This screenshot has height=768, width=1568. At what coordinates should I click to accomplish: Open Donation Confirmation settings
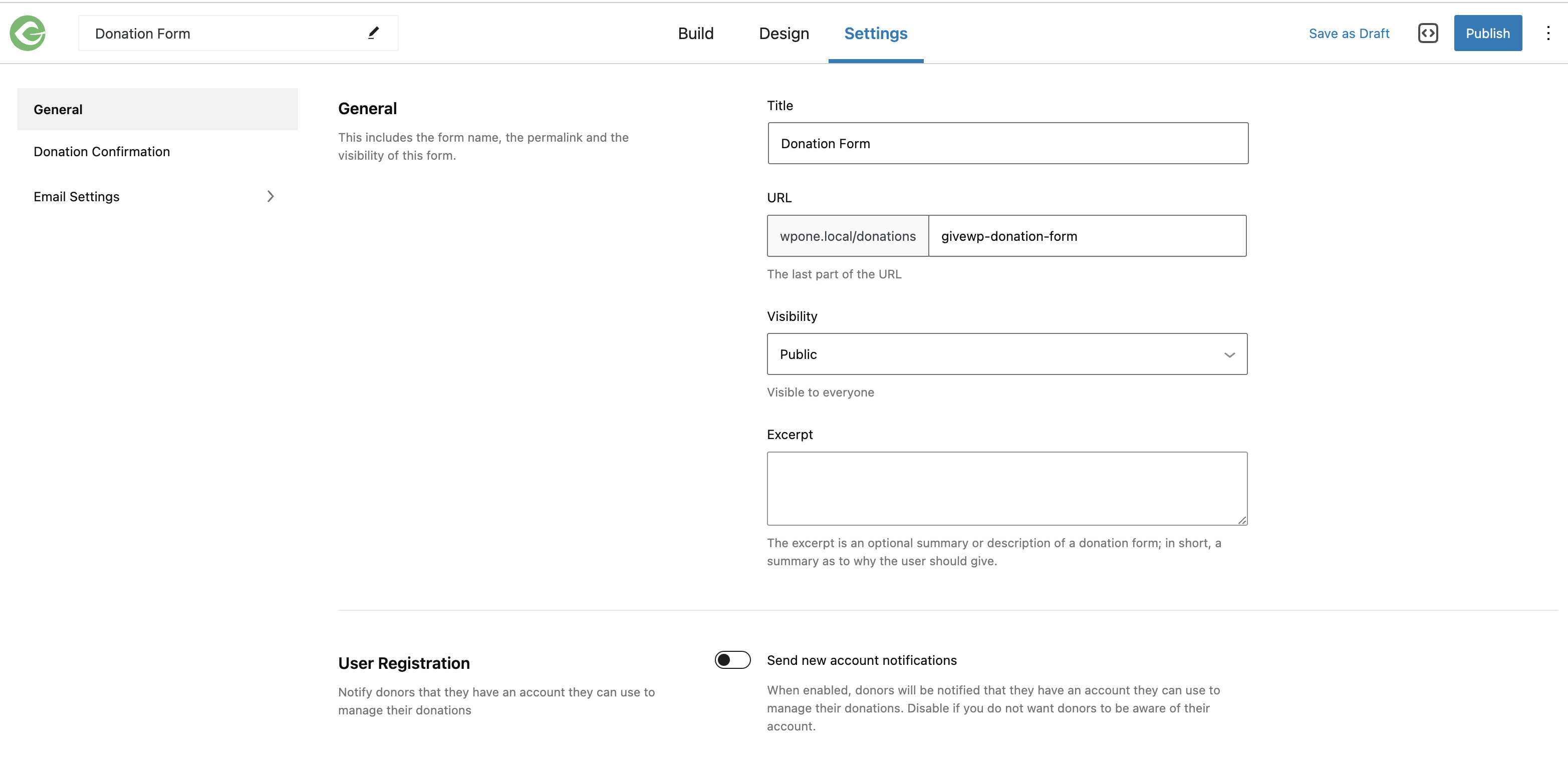(x=101, y=151)
